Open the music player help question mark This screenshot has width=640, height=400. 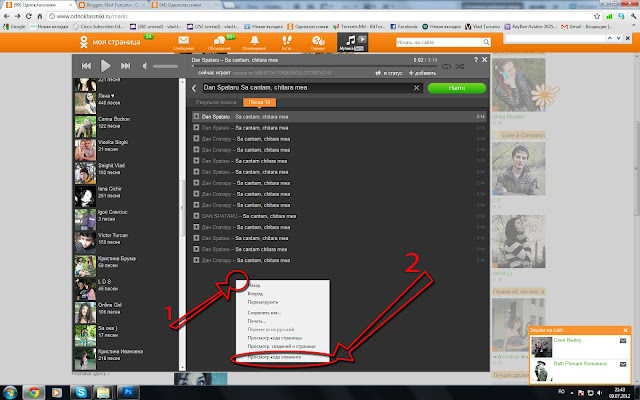[x=476, y=60]
